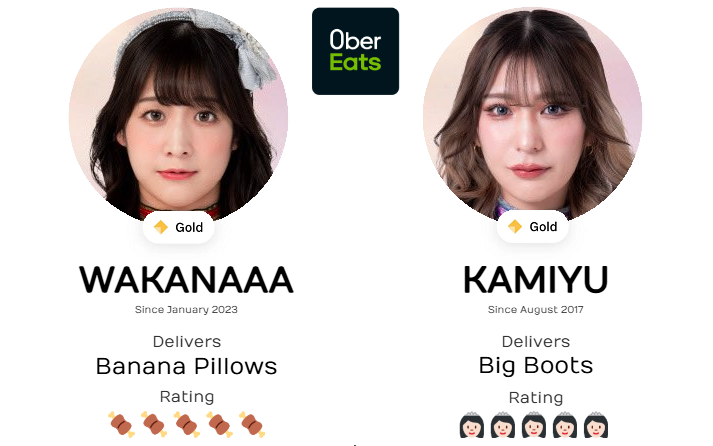Click third meat-on-bone rating icon
This screenshot has height=446, width=713.
tap(186, 425)
